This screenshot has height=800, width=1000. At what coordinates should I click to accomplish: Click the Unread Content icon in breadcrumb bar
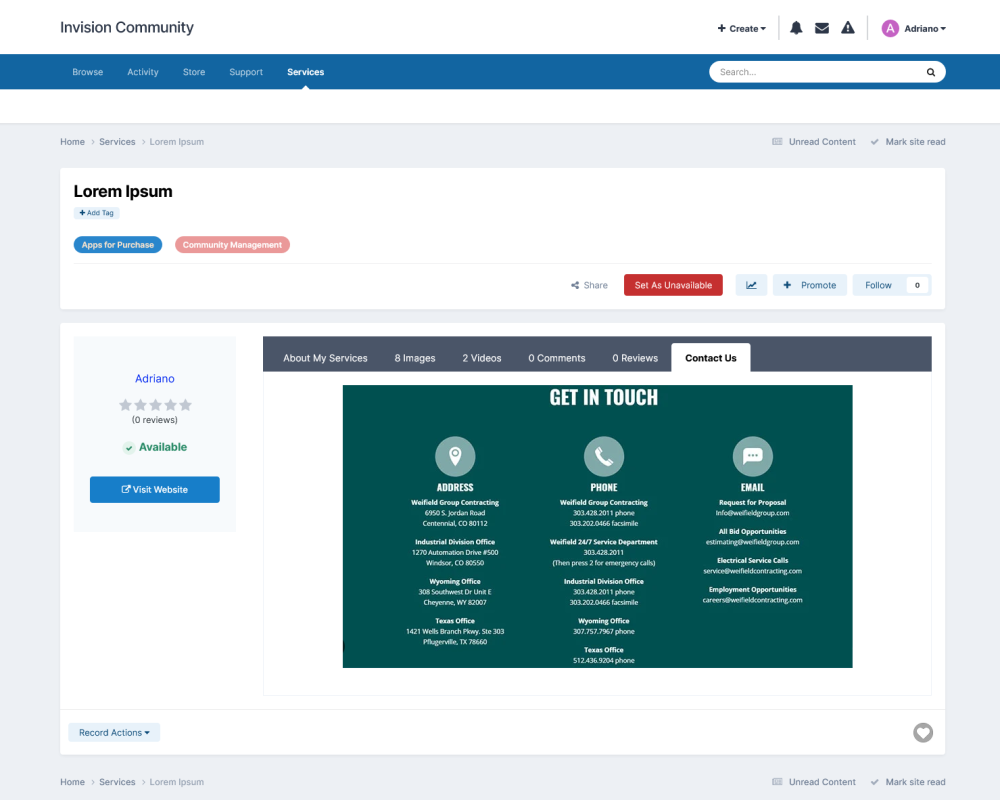tap(777, 141)
